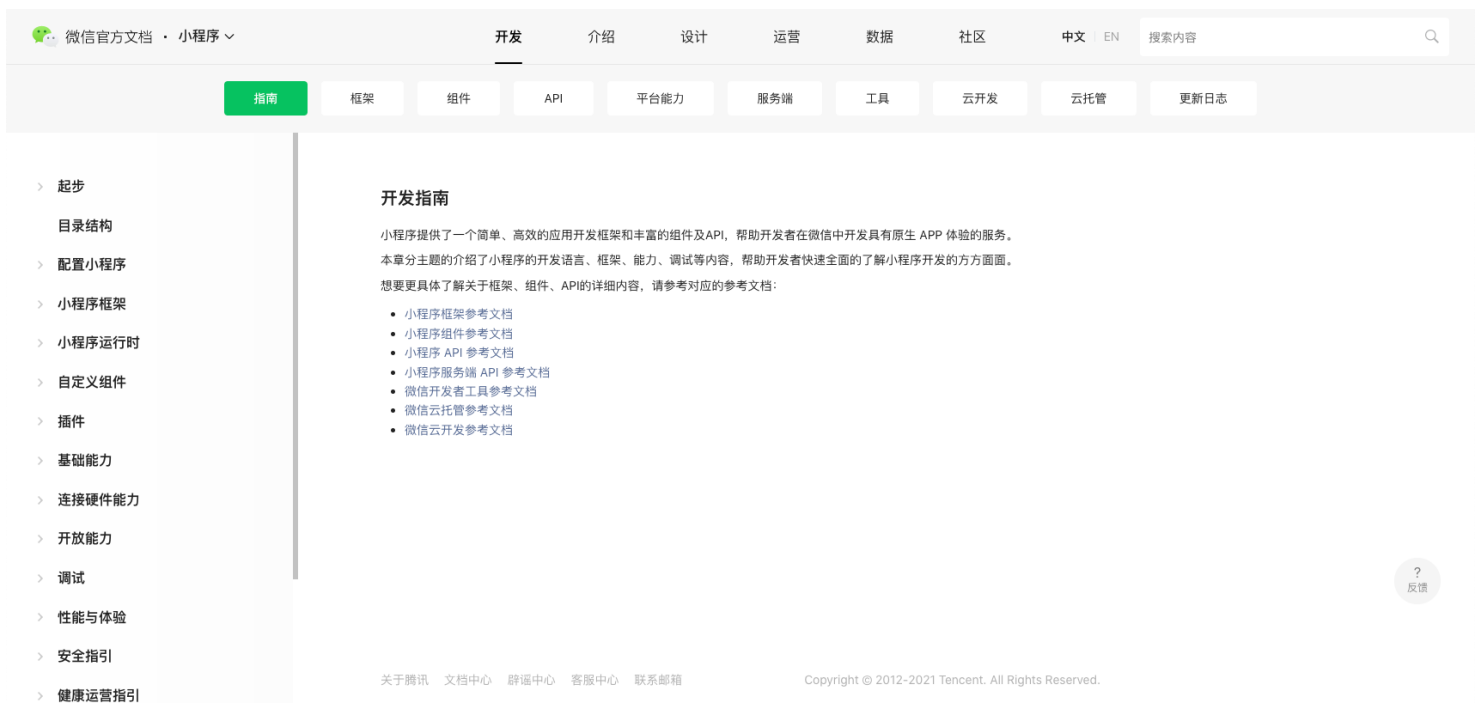Open the 微信开发者工具参考文档 link
The height and width of the screenshot is (717, 1481).
coord(470,391)
